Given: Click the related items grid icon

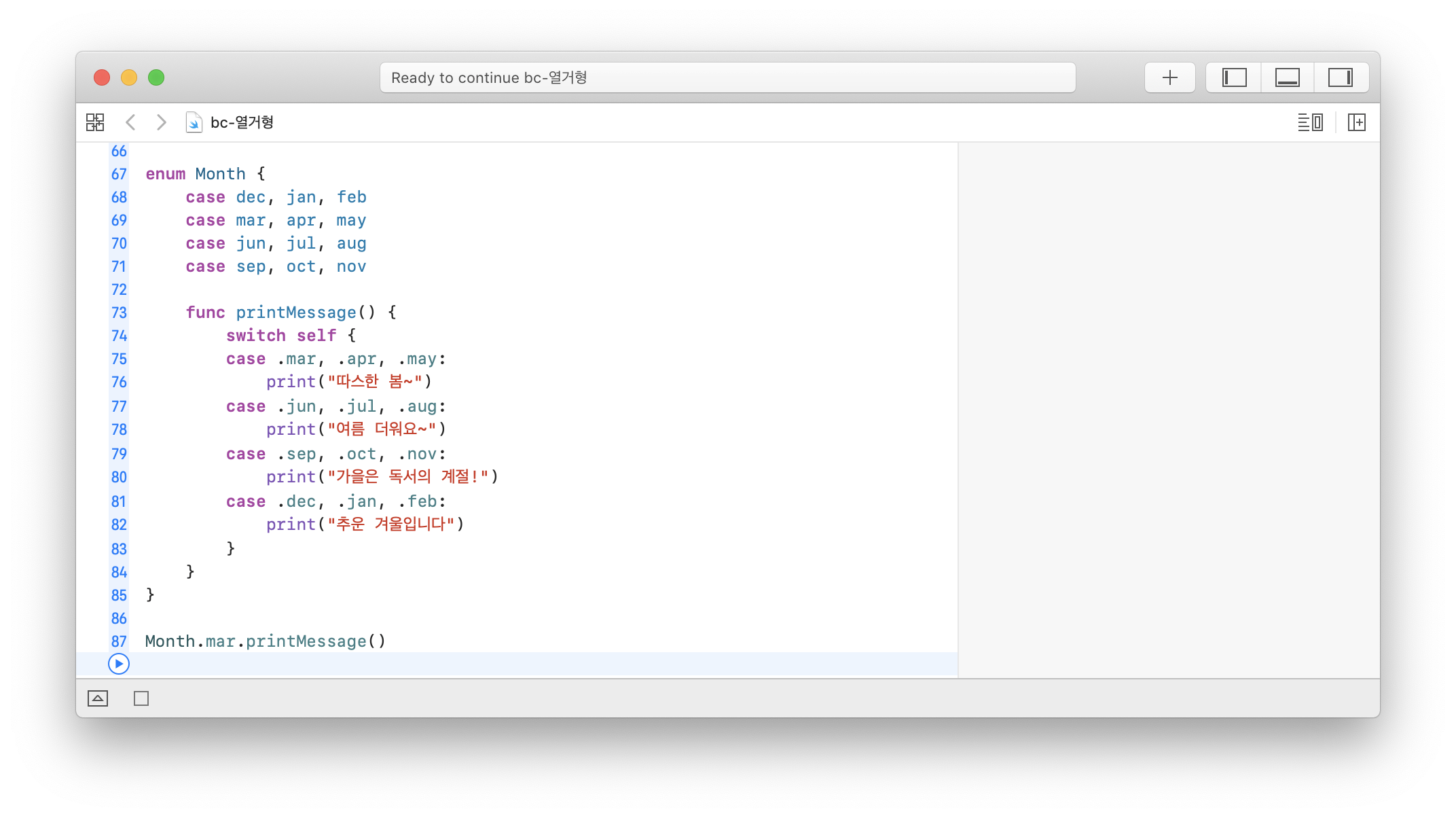Looking at the screenshot, I should 95,122.
